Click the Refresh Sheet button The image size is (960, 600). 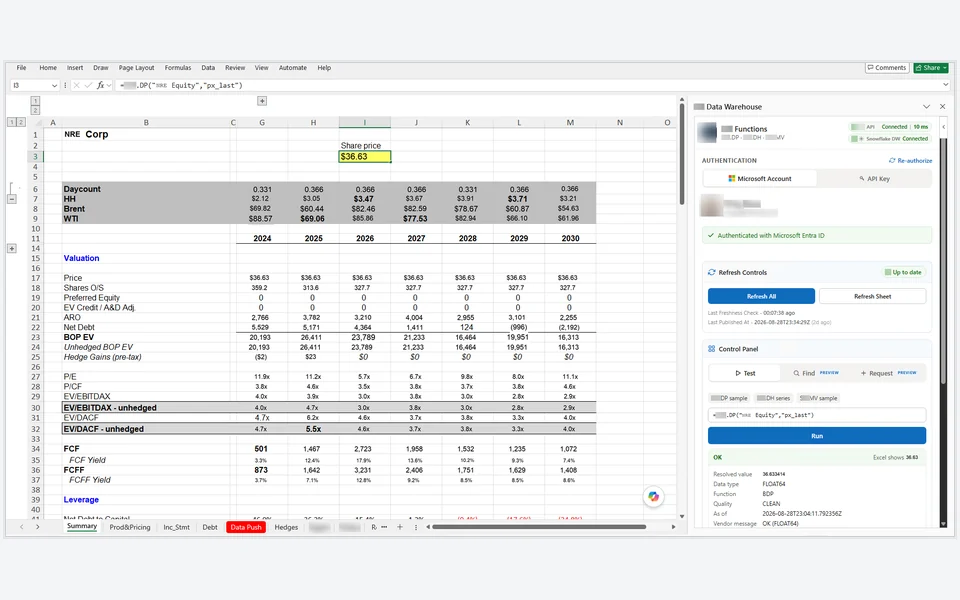click(x=872, y=296)
